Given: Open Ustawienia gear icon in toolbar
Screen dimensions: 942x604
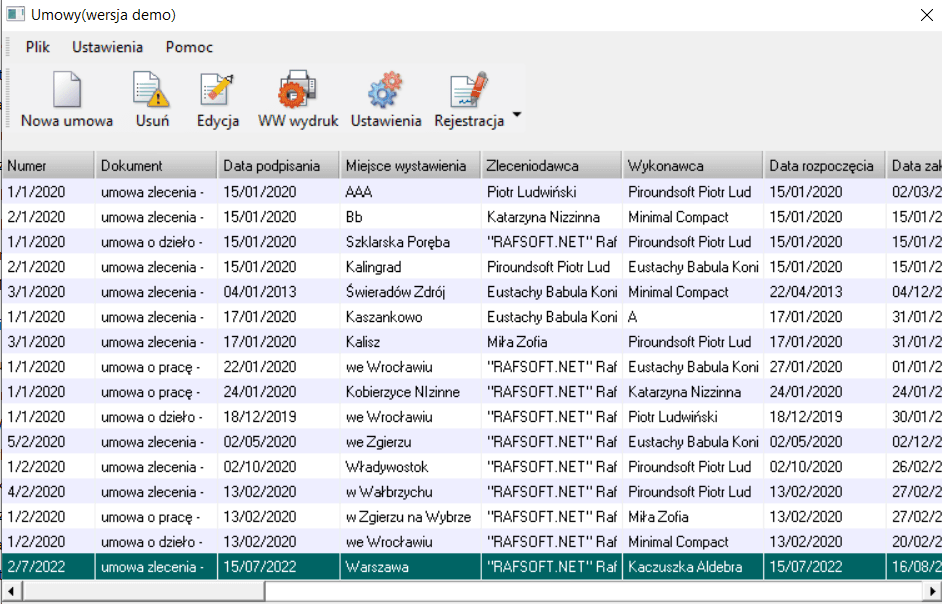Looking at the screenshot, I should pyautogui.click(x=385, y=90).
